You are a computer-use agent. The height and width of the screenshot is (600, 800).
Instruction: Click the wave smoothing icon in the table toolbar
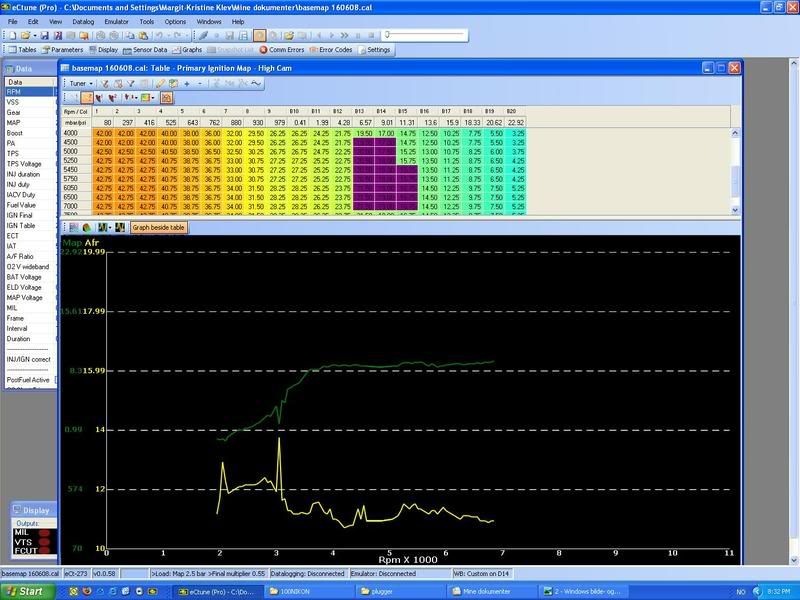pos(256,83)
